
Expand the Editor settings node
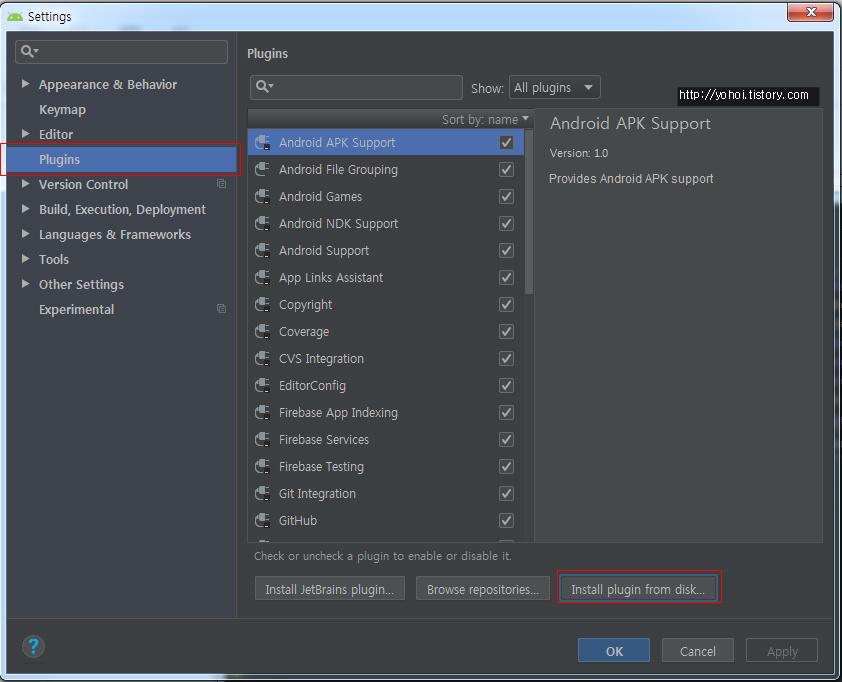point(25,134)
